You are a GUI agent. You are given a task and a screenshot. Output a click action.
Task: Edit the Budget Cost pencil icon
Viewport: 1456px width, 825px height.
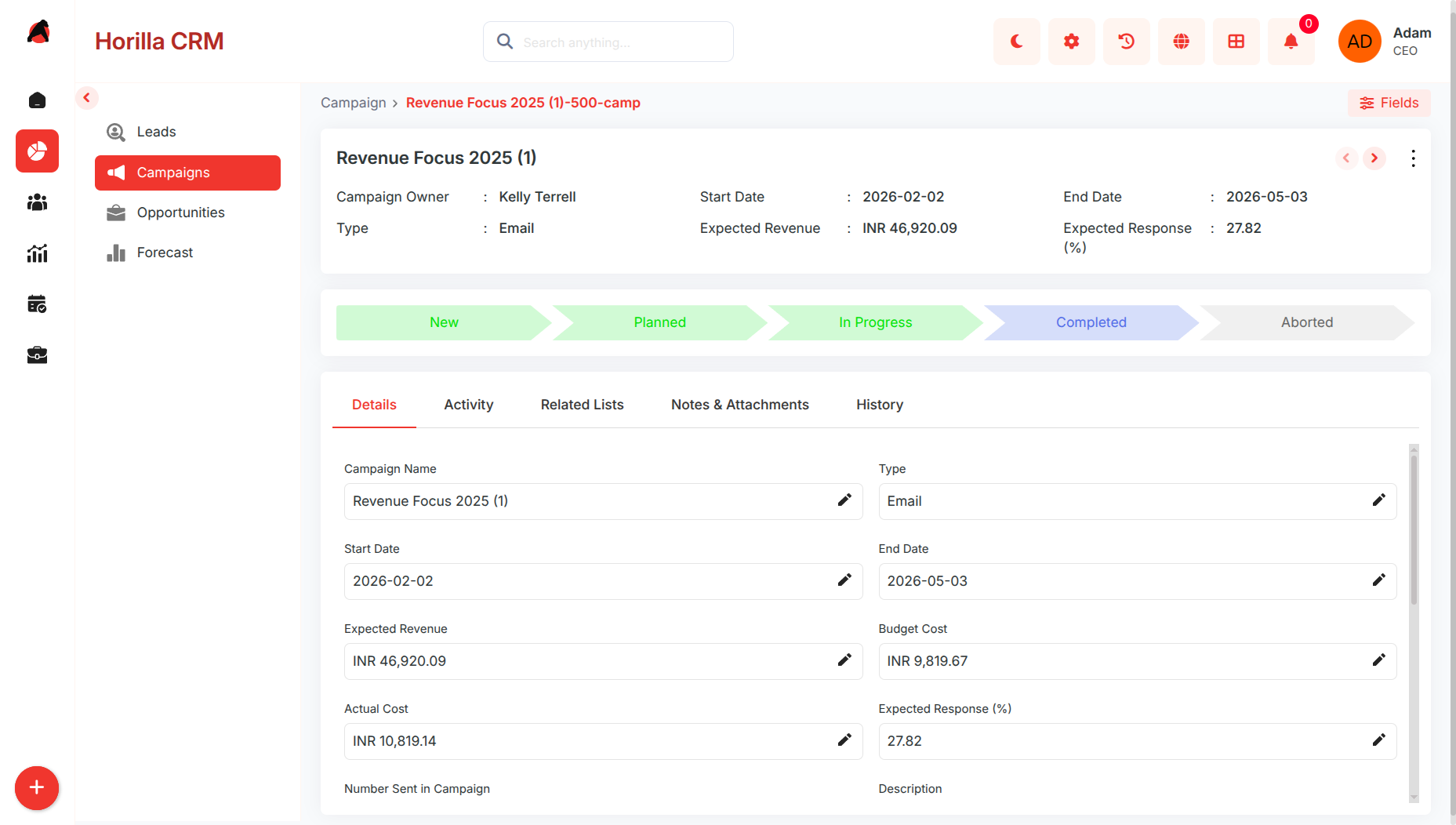point(1379,660)
